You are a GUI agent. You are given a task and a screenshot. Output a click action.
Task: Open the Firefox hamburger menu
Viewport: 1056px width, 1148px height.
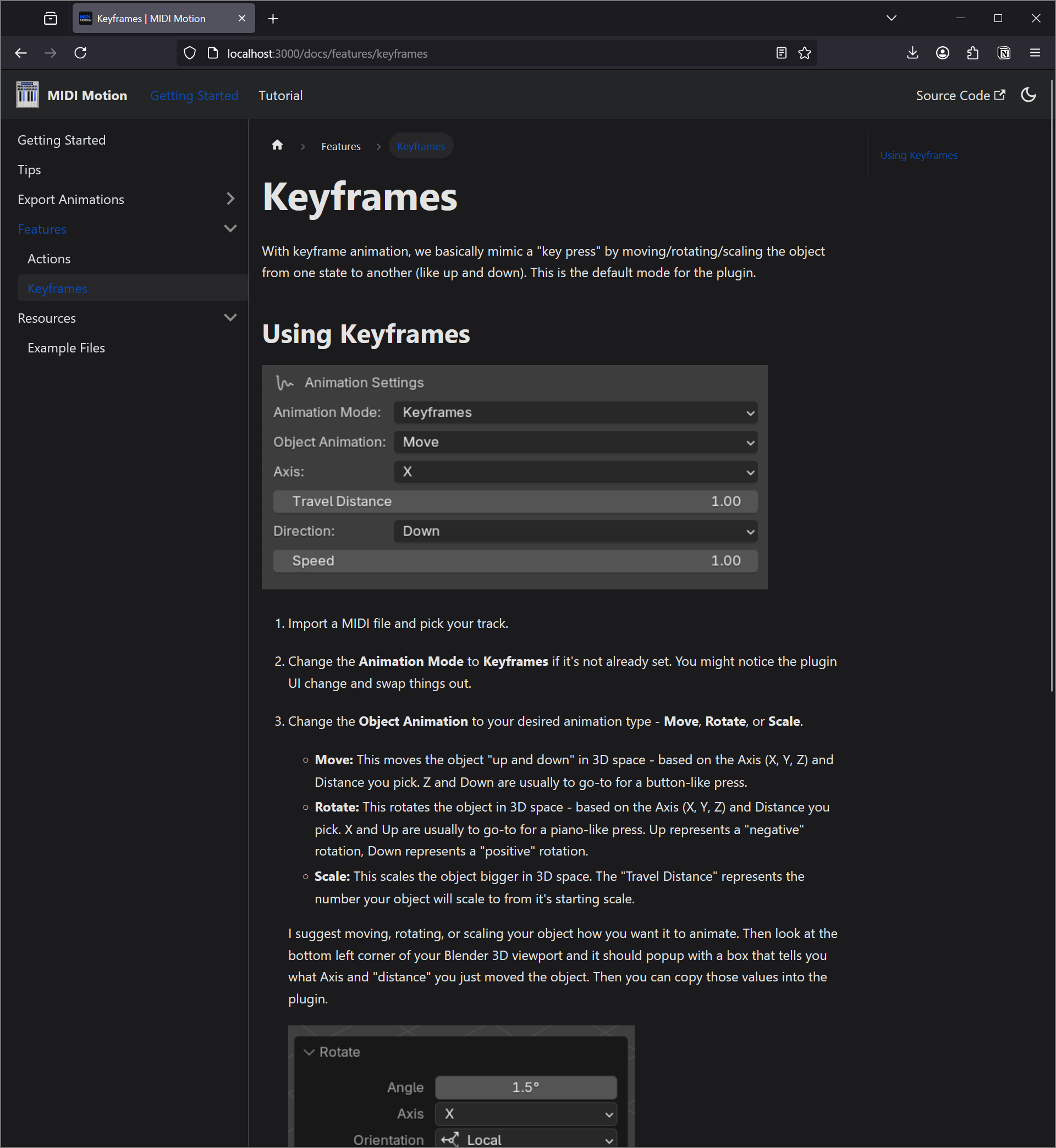[1035, 53]
